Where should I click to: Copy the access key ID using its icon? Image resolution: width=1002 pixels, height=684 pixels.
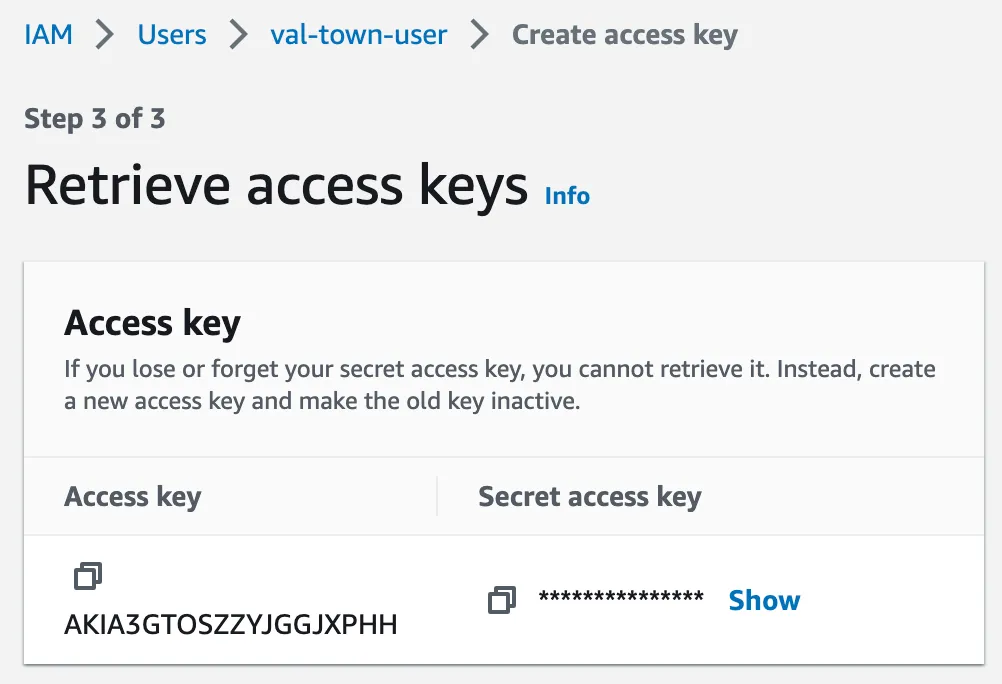88,576
